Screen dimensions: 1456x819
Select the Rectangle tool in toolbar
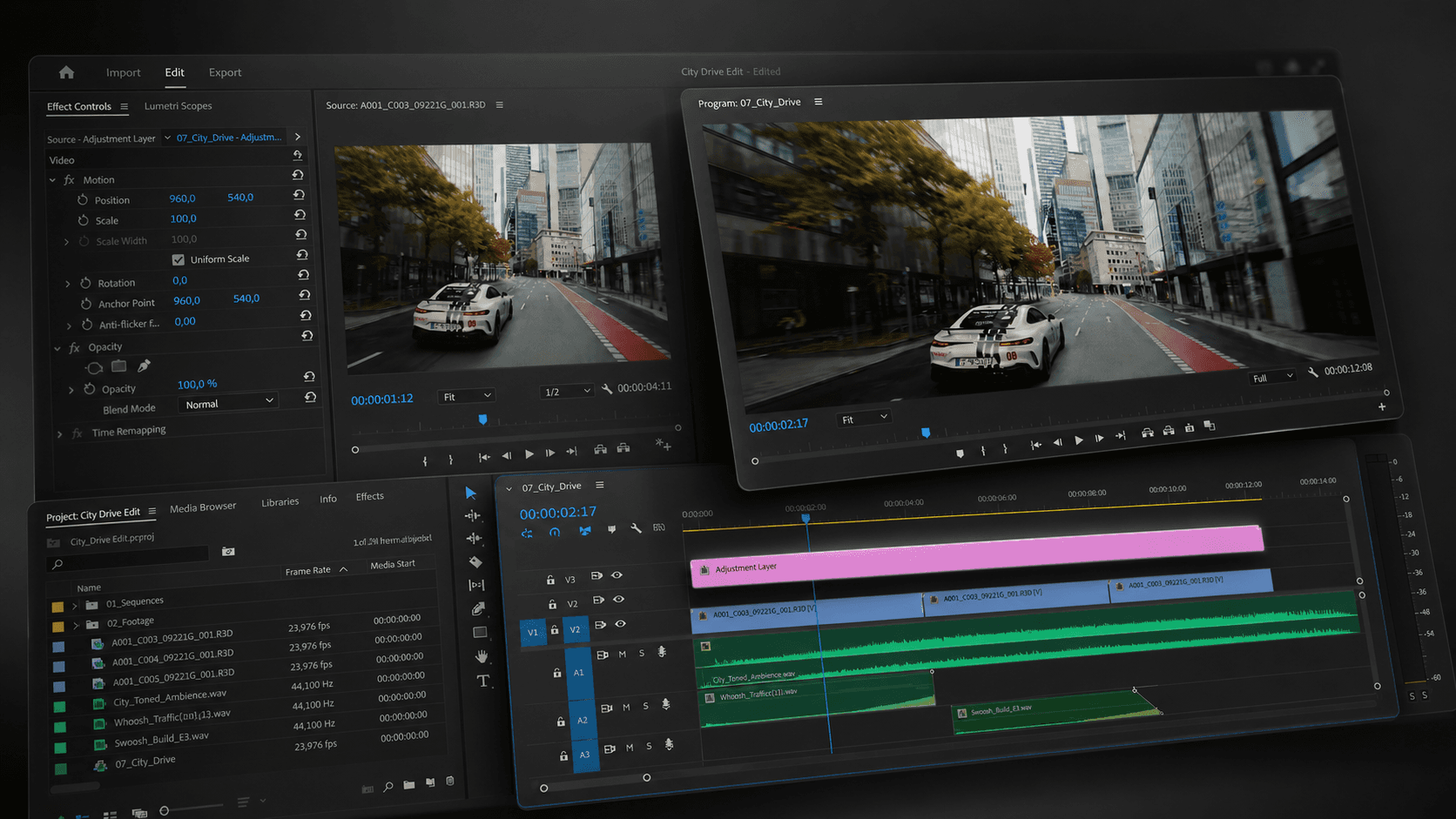coord(480,632)
